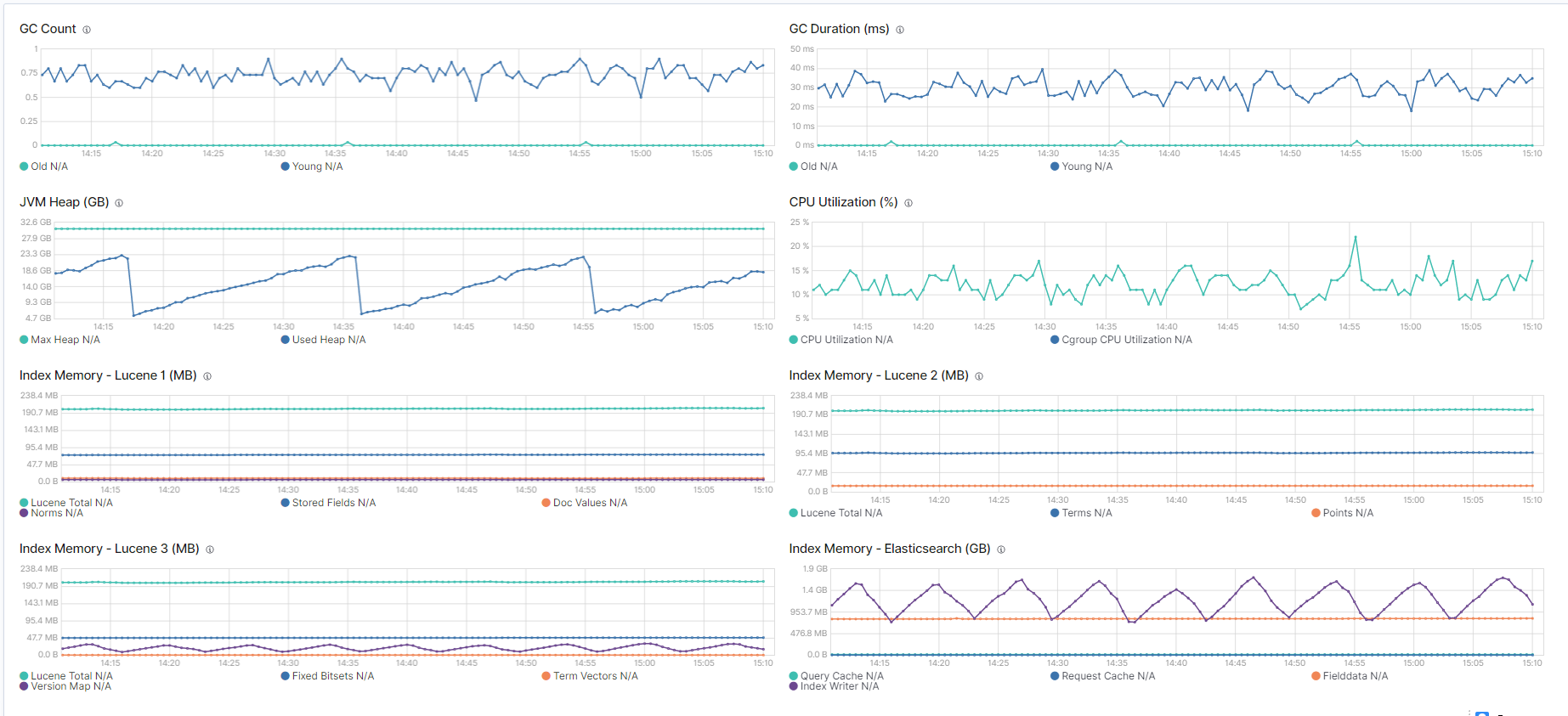Screen dimensions: 1568x716
Task: Click Fixed Bitsets N/A legend entry
Action: click(328, 676)
